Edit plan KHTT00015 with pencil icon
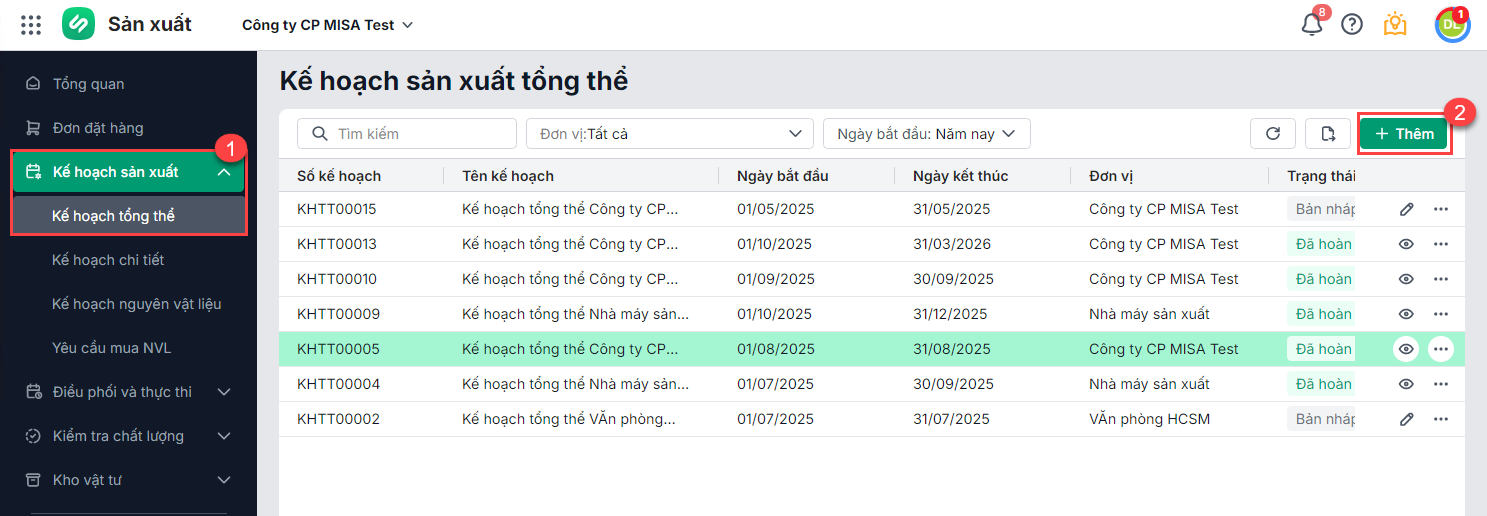Screen dimensions: 1487x516 click(1406, 209)
